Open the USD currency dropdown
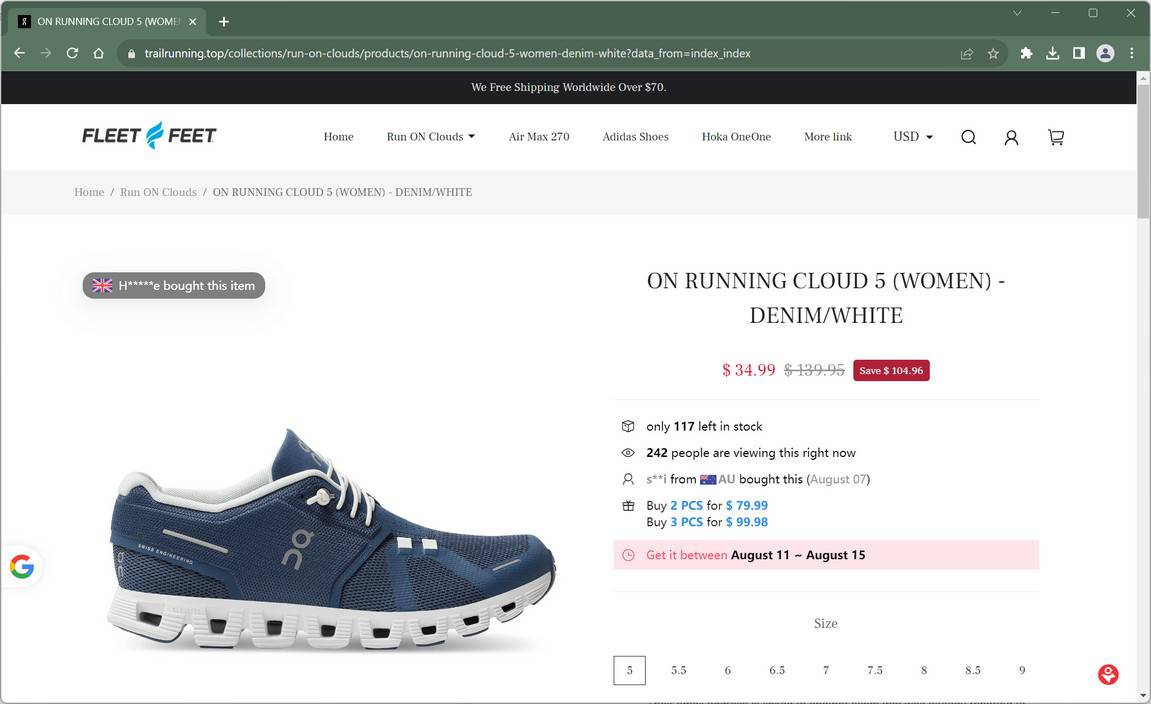This screenshot has width=1151, height=704. (913, 137)
